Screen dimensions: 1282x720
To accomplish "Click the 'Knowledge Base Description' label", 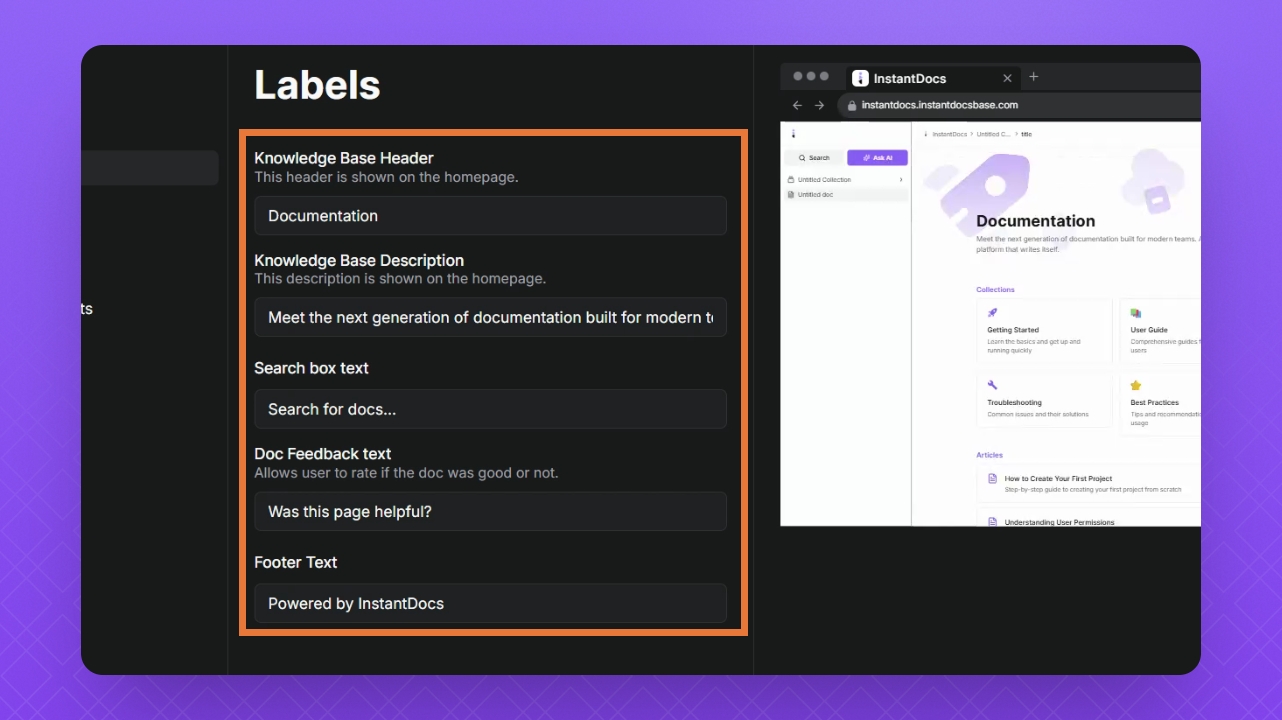I will click(359, 260).
